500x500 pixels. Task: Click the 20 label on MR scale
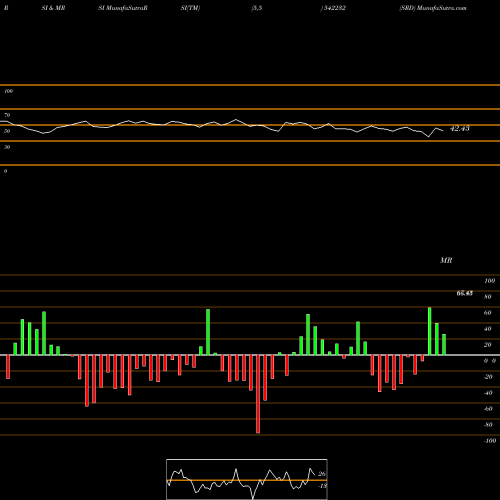[487, 345]
